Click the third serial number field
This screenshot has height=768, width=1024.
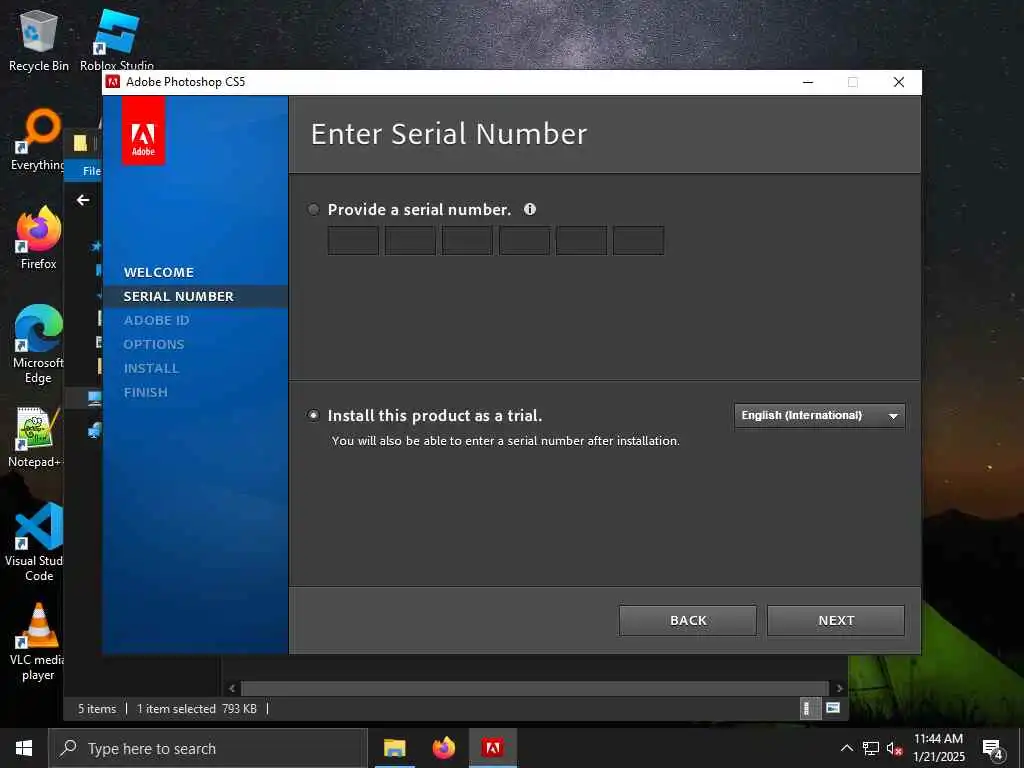(468, 240)
